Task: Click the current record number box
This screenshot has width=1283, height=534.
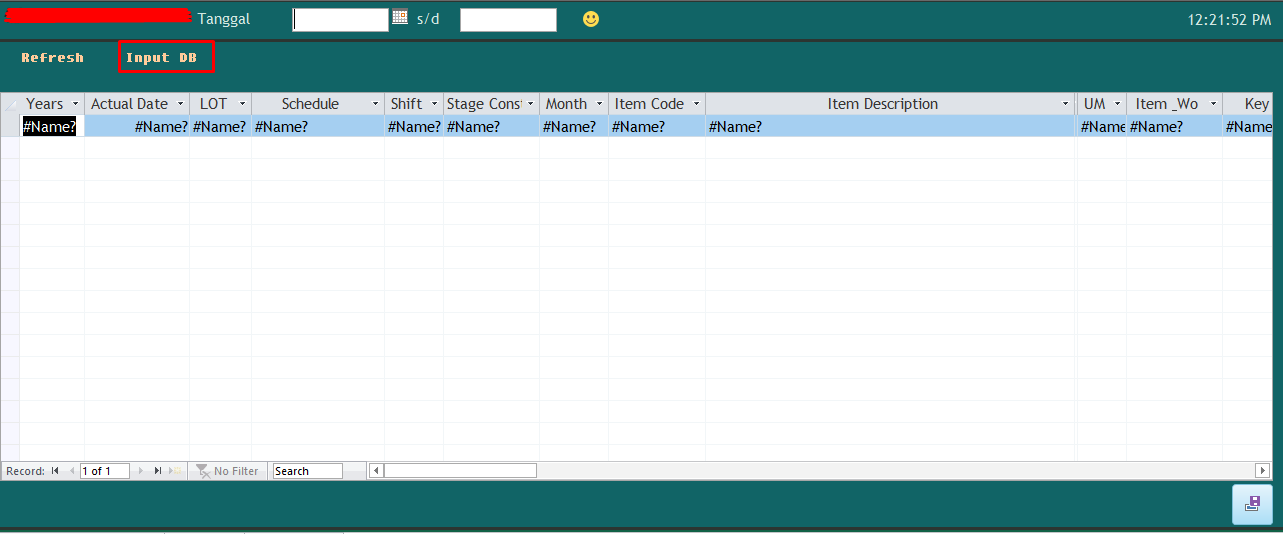Action: point(105,471)
